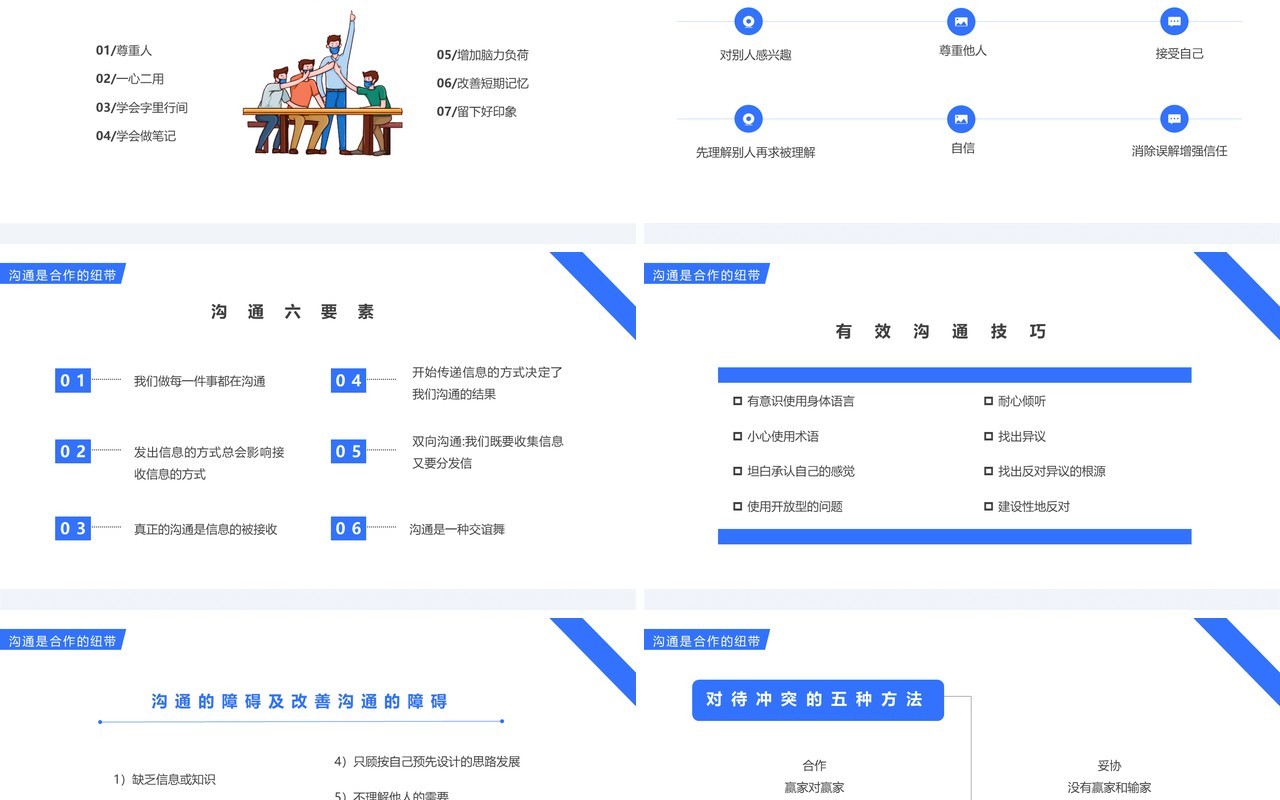Click the text 06/改善短期记忆

[483, 83]
